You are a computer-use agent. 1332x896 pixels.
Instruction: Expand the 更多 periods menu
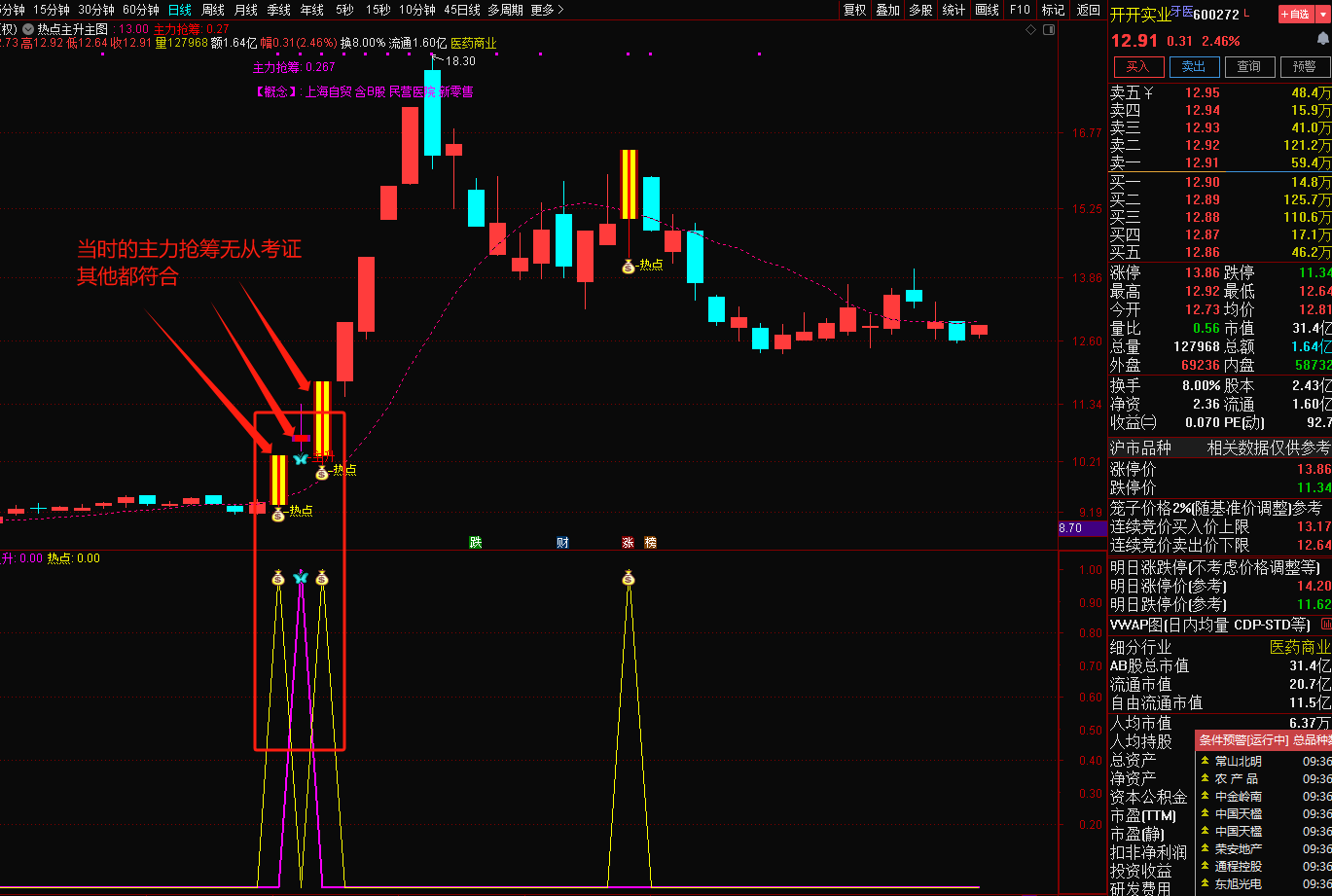546,10
